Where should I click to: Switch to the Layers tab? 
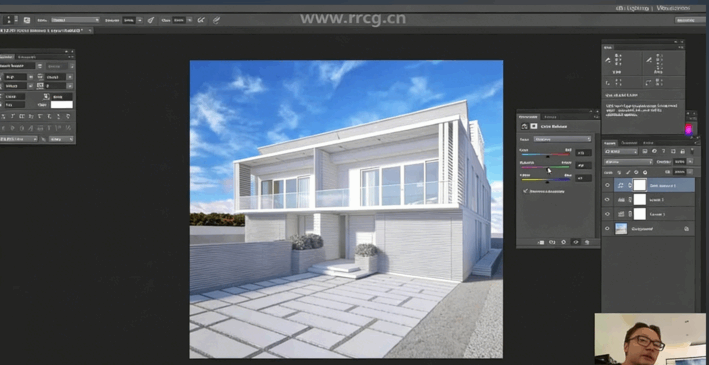click(x=610, y=142)
